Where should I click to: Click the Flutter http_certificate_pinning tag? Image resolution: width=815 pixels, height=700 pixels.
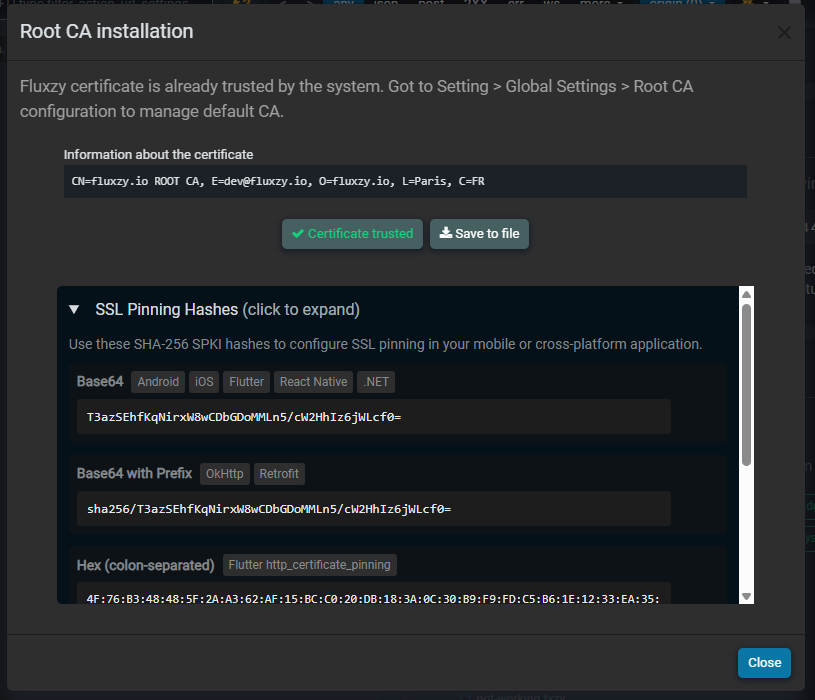(x=309, y=565)
